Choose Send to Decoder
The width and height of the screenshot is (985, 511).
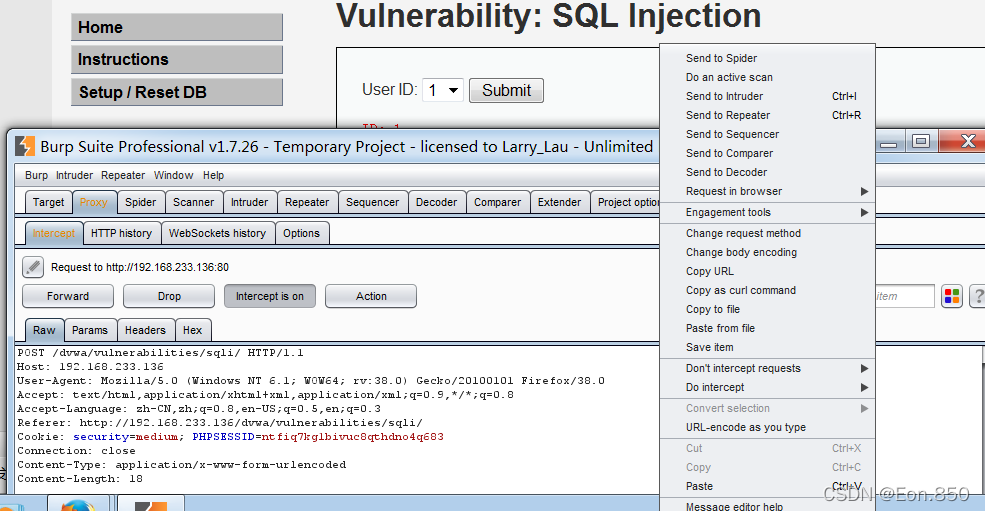tap(767, 172)
